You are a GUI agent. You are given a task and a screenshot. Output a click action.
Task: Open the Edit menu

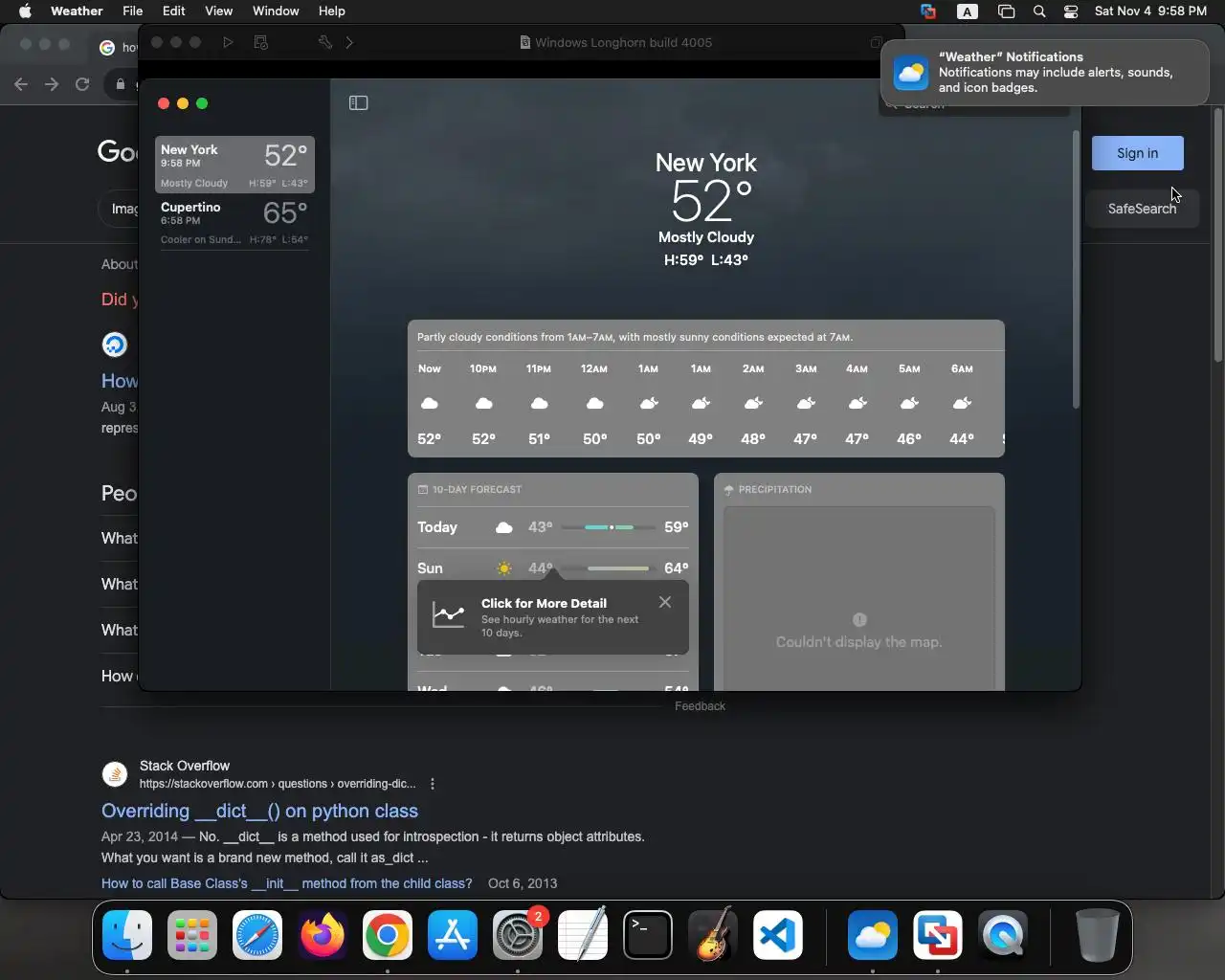click(x=174, y=11)
